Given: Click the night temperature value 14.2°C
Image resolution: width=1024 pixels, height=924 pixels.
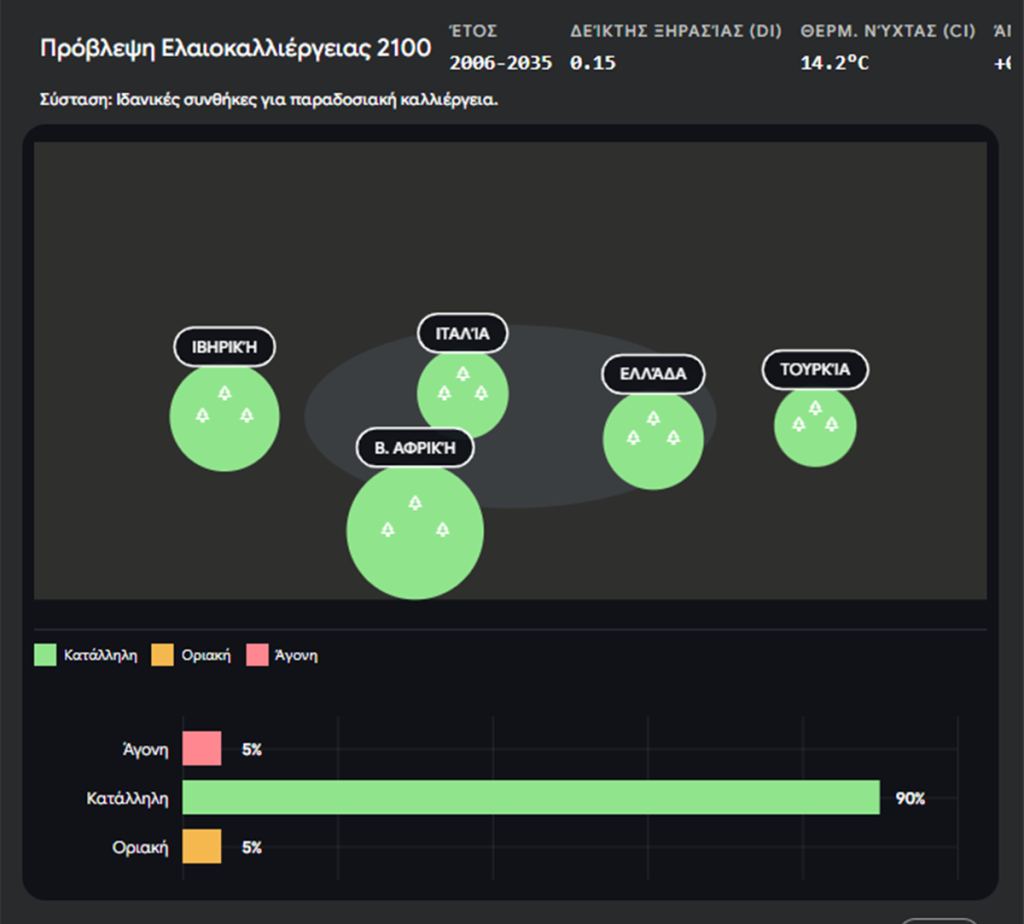Looking at the screenshot, I should (835, 63).
